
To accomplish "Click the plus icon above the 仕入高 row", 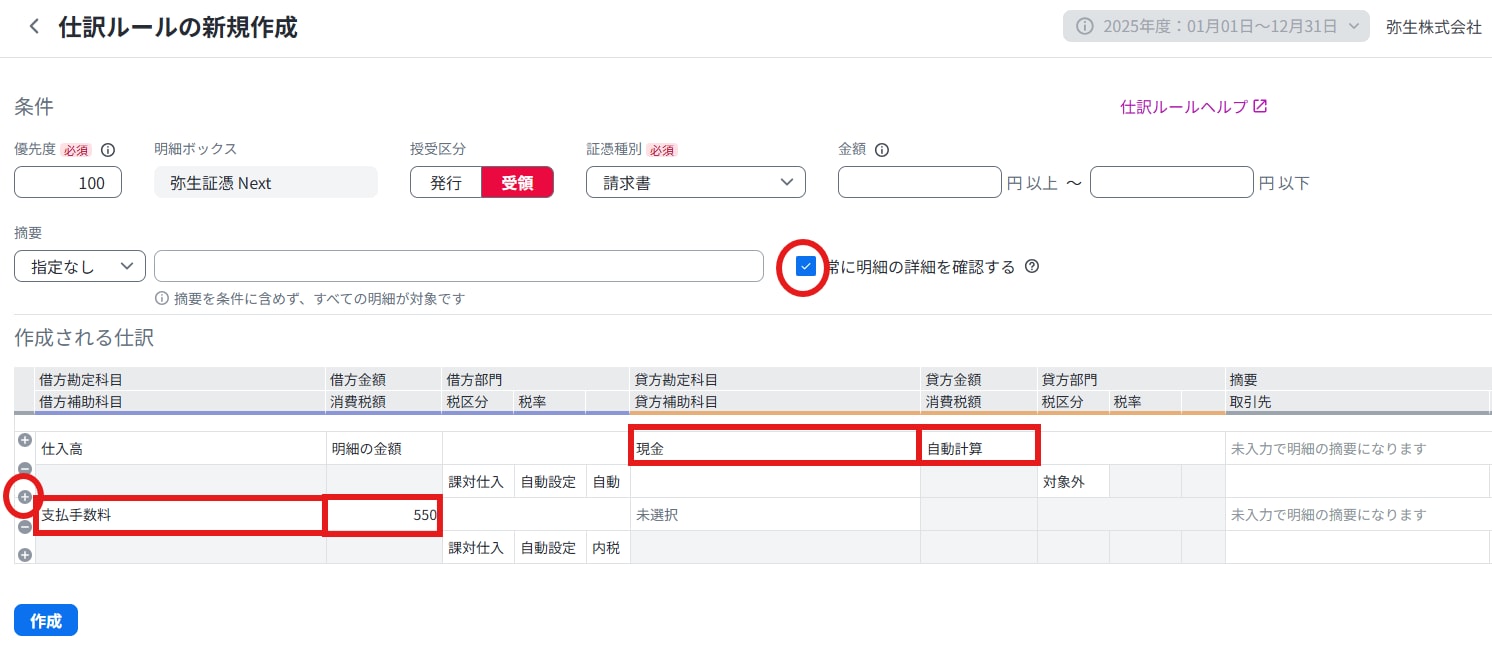I will (x=25, y=440).
